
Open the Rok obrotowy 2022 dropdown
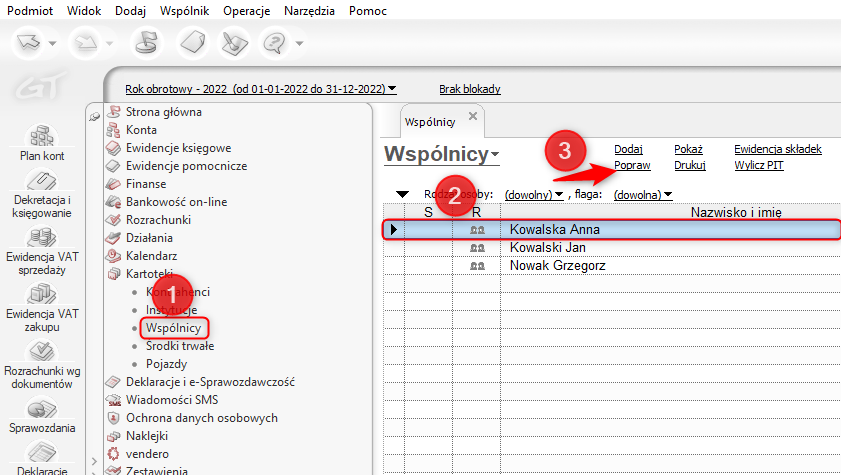click(x=261, y=89)
